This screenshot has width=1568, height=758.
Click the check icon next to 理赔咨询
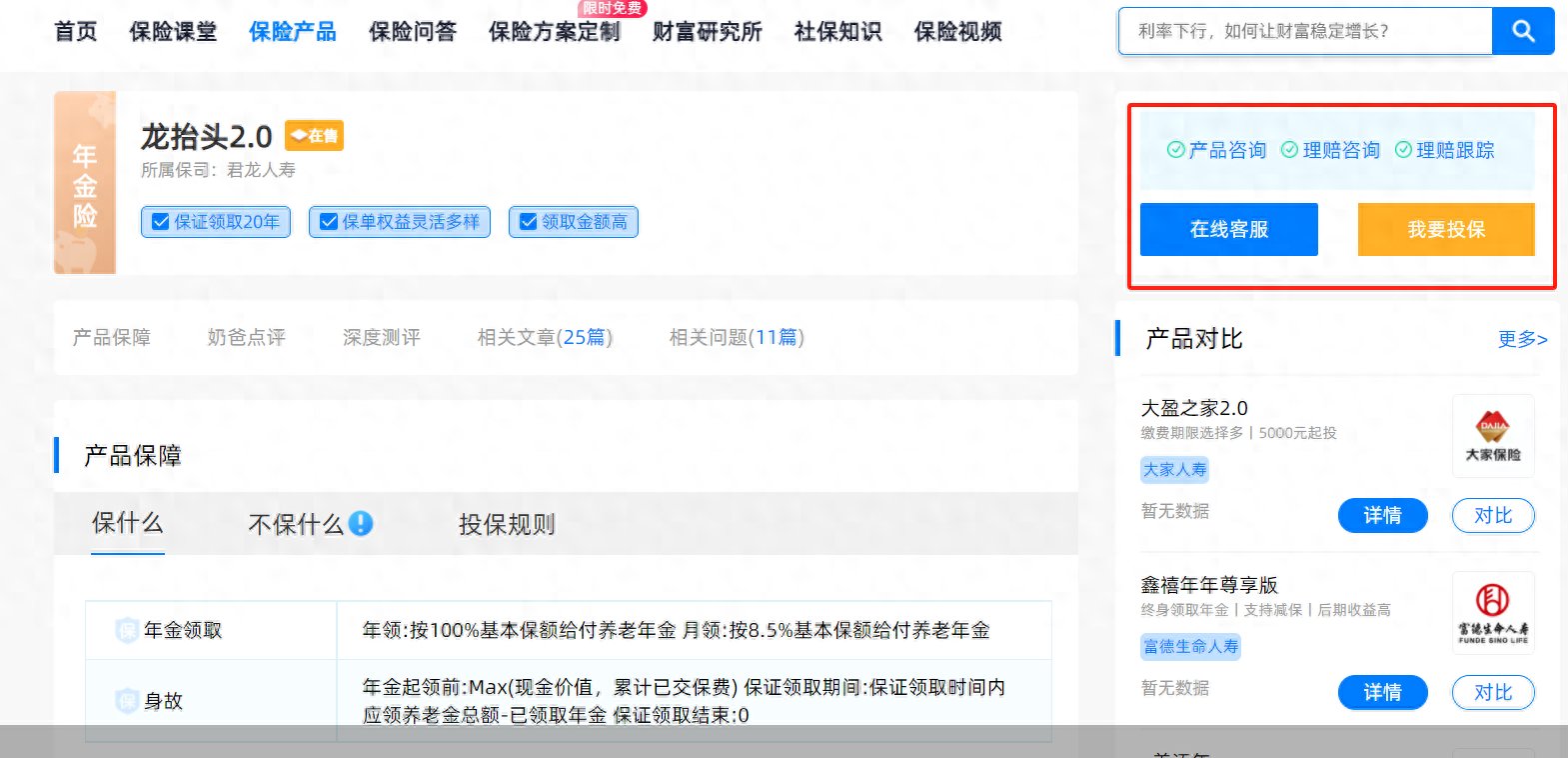click(x=1290, y=150)
